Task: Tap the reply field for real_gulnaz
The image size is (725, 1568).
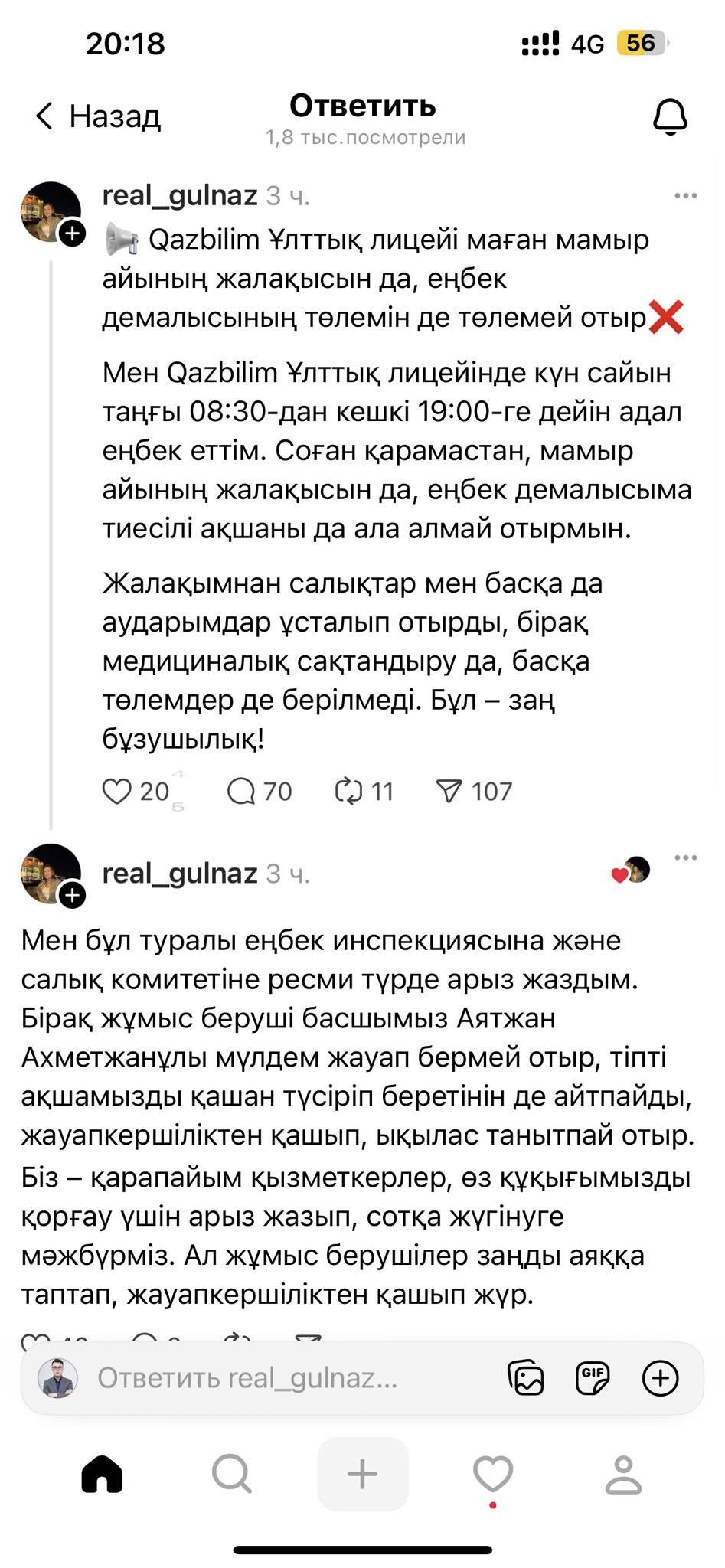Action: point(247,1378)
